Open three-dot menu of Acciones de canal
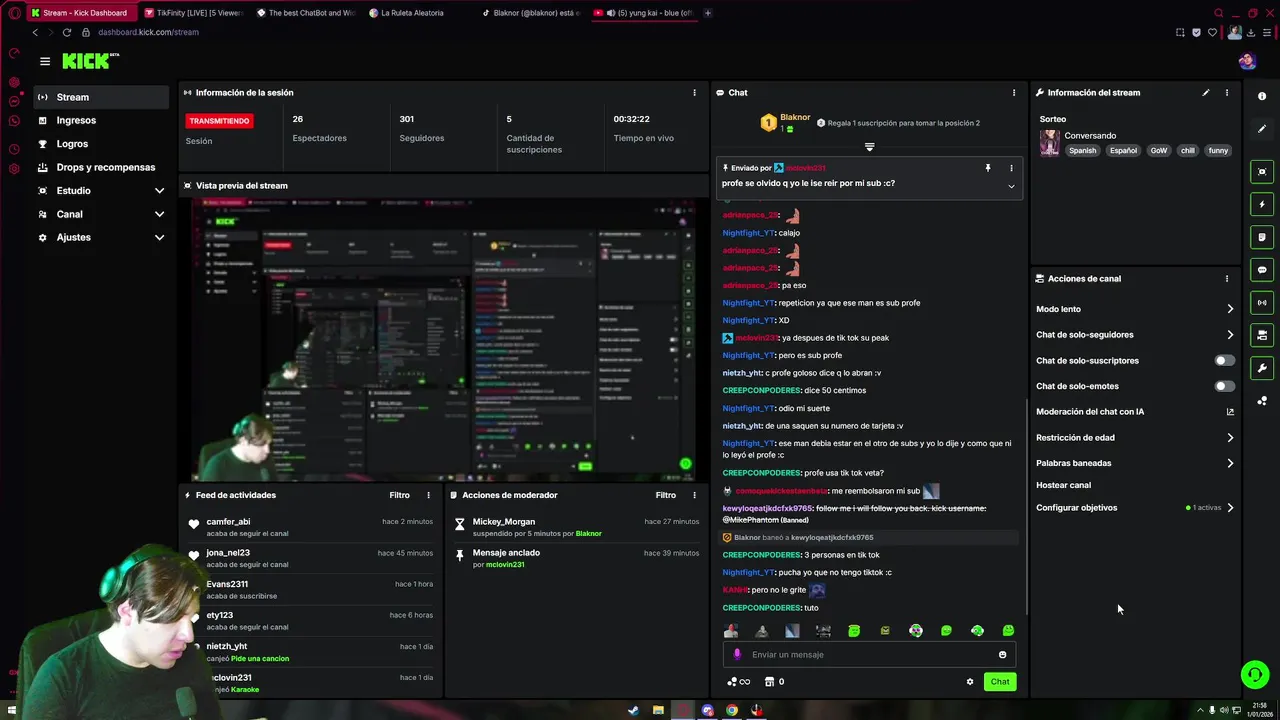This screenshot has height=720, width=1280. click(1227, 279)
